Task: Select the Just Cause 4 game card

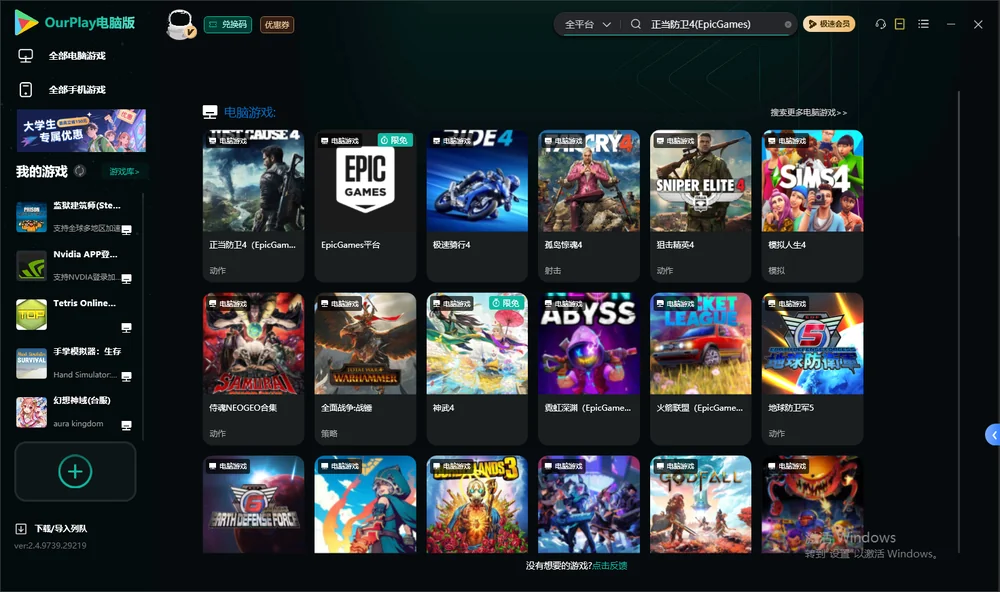Action: pyautogui.click(x=253, y=206)
